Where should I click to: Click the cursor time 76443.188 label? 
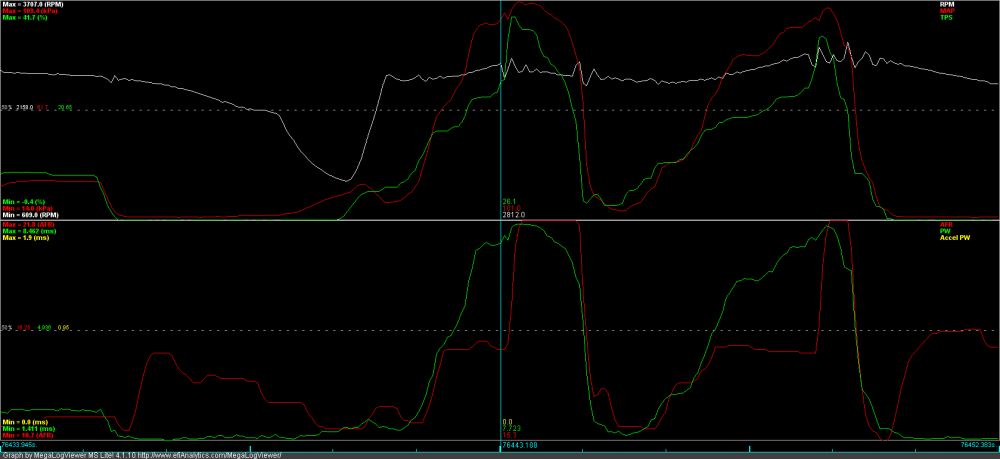coord(519,444)
